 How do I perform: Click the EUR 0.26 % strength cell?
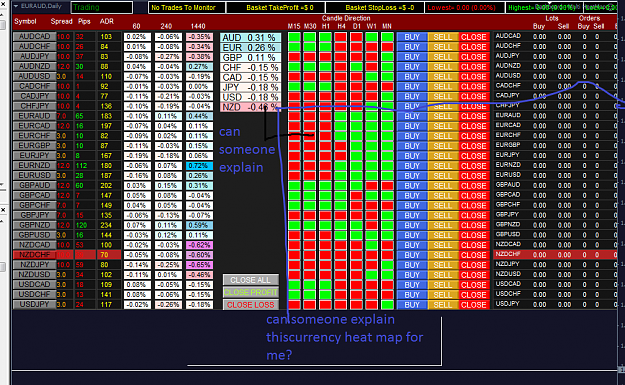point(250,48)
